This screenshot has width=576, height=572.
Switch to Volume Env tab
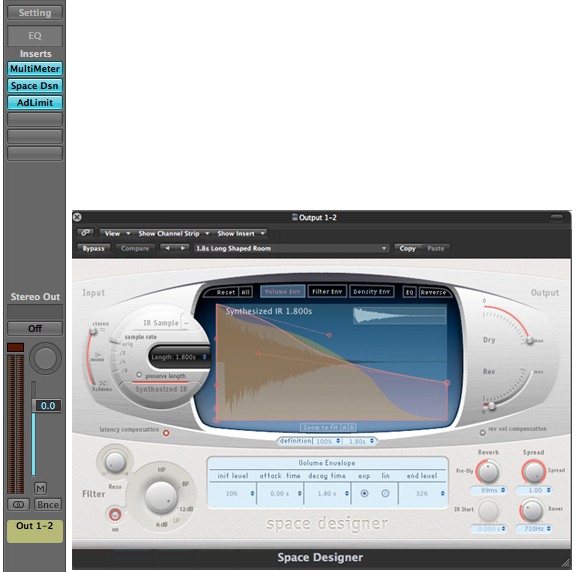(282, 291)
